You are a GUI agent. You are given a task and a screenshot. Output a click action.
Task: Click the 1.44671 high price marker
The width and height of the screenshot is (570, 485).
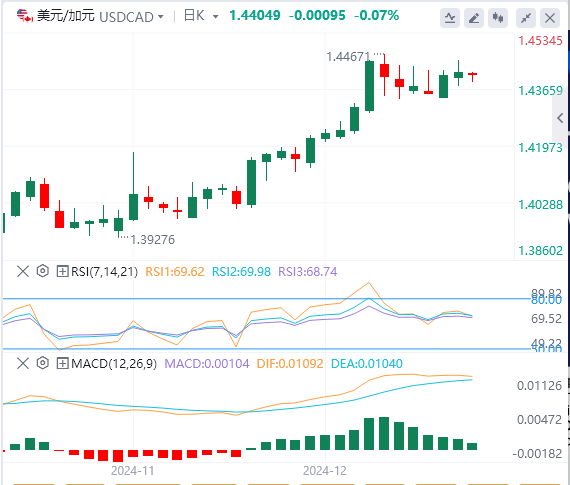[349, 57]
